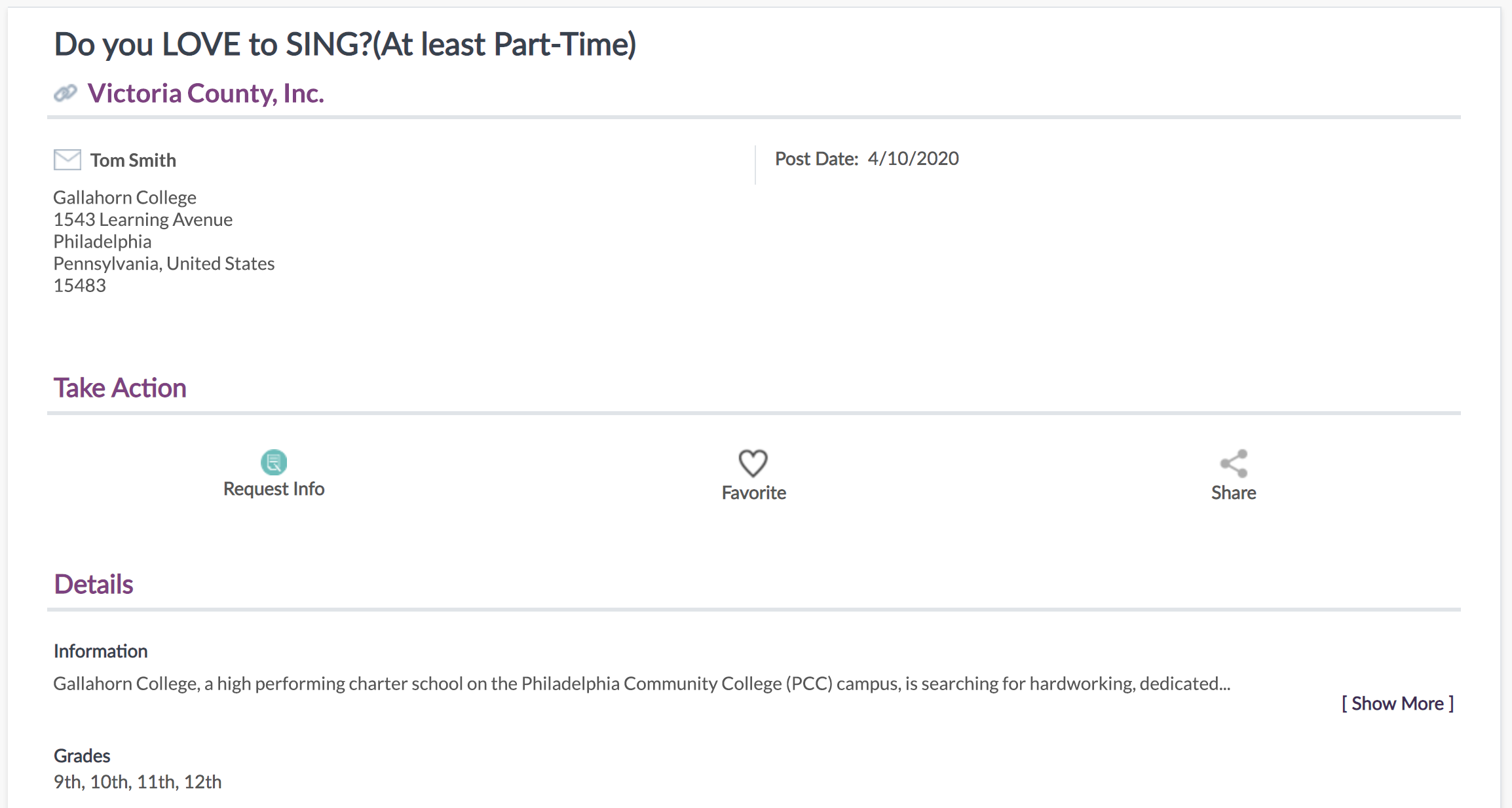This screenshot has width=1512, height=808.
Task: Click the Details section heading
Action: pos(94,584)
